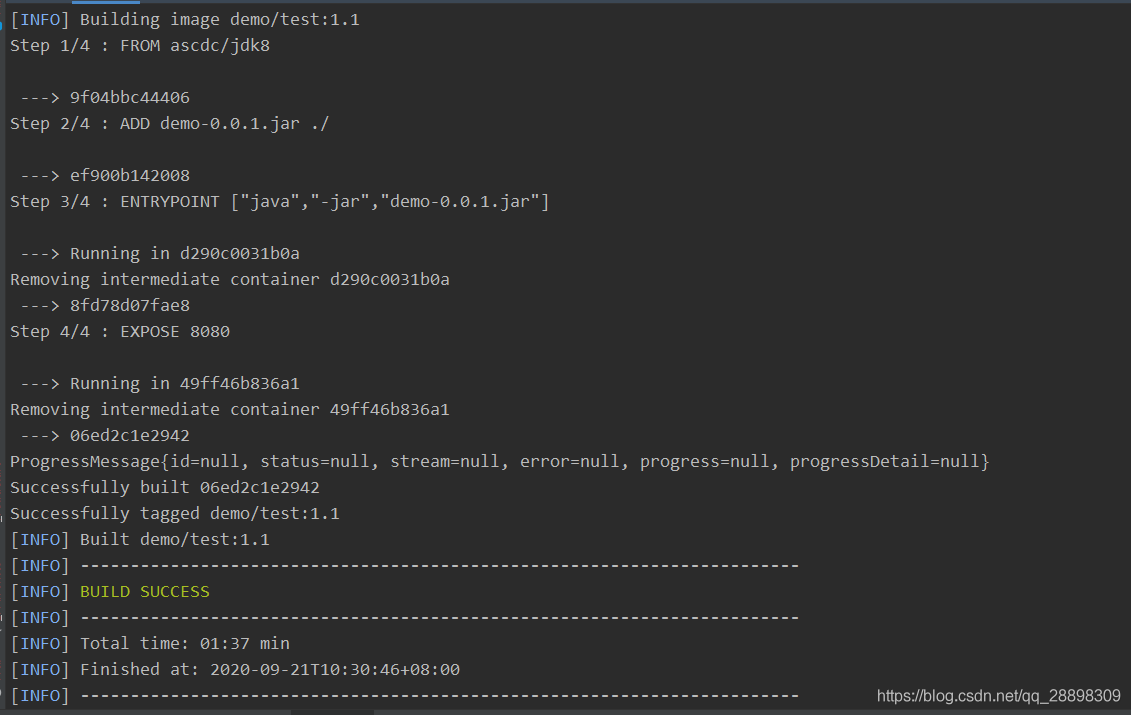Click the horizontal scrollbar thumb at bottom
1131x715 pixels.
coord(333,712)
